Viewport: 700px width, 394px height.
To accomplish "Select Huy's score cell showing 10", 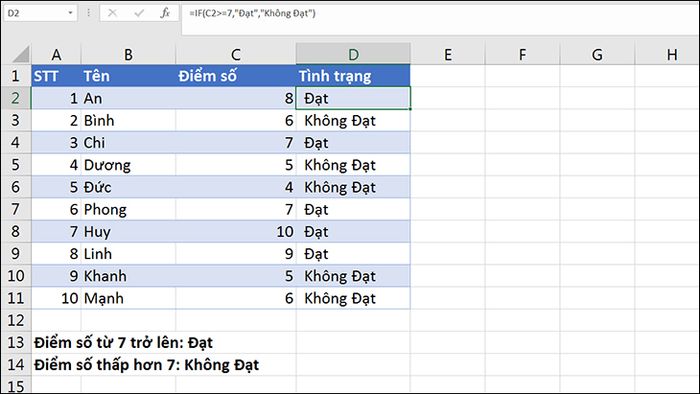I will [236, 231].
